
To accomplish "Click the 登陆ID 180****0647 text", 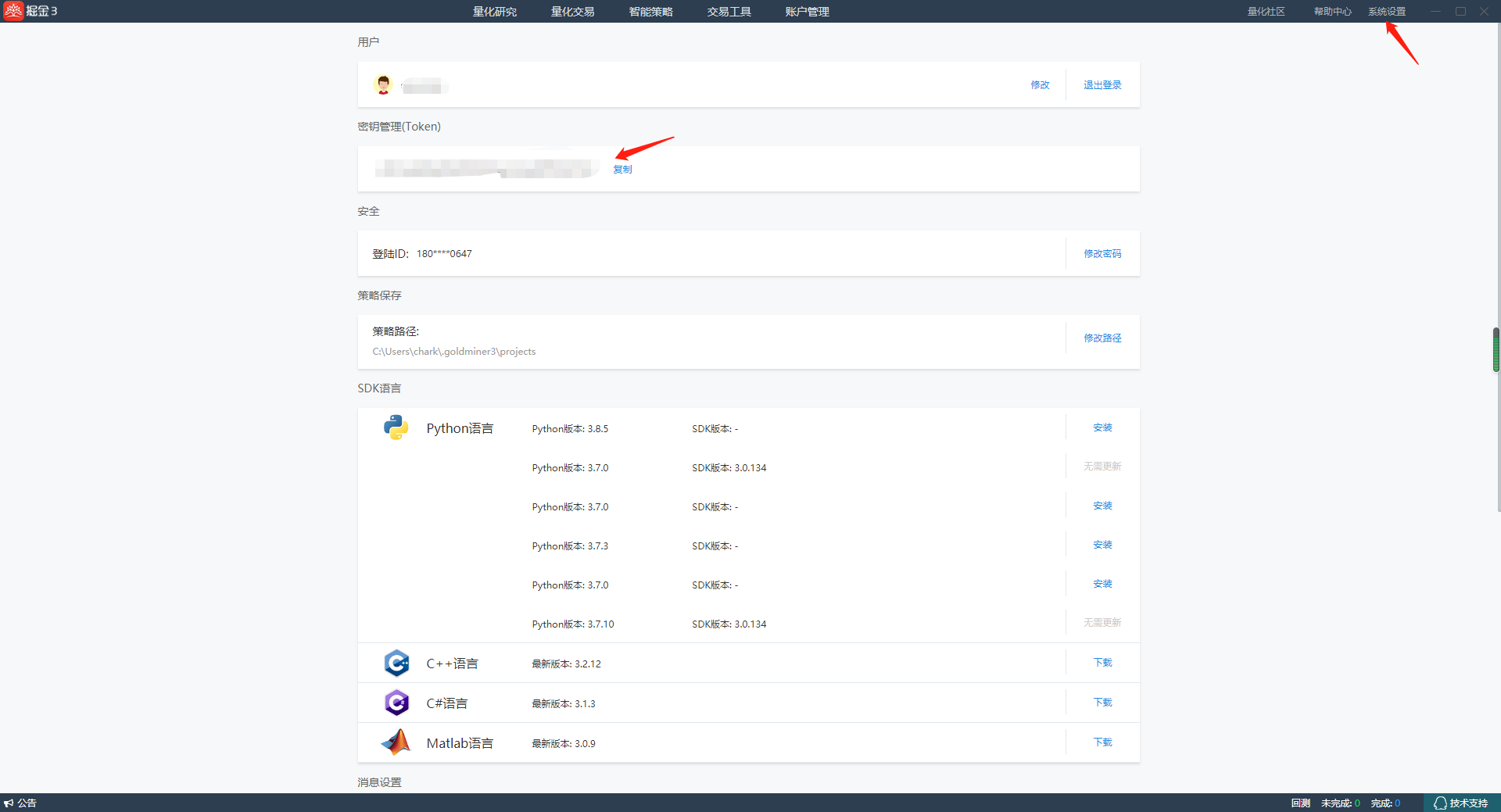I will pyautogui.click(x=422, y=254).
